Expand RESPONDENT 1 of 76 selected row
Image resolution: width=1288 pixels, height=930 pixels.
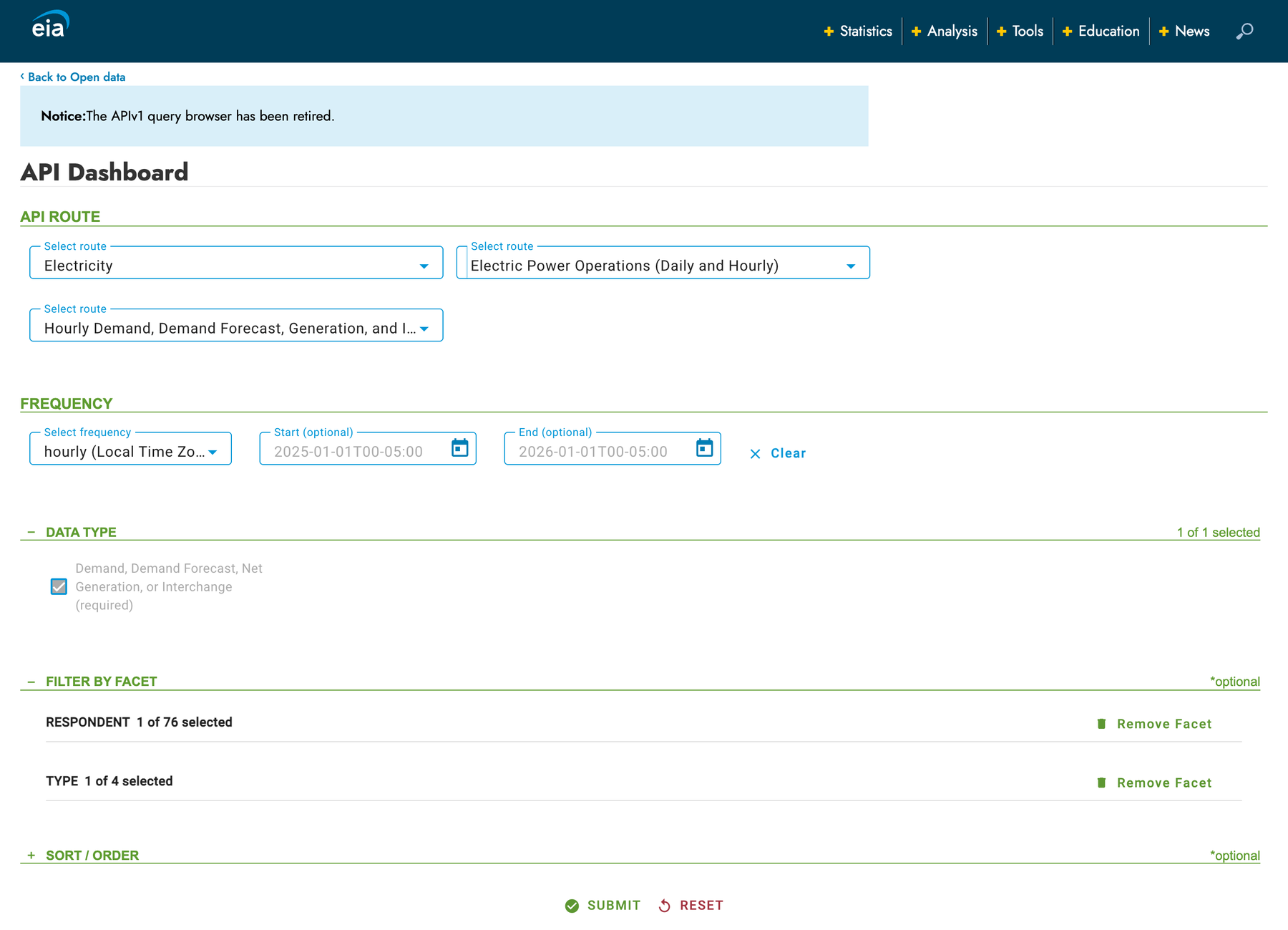coord(139,722)
